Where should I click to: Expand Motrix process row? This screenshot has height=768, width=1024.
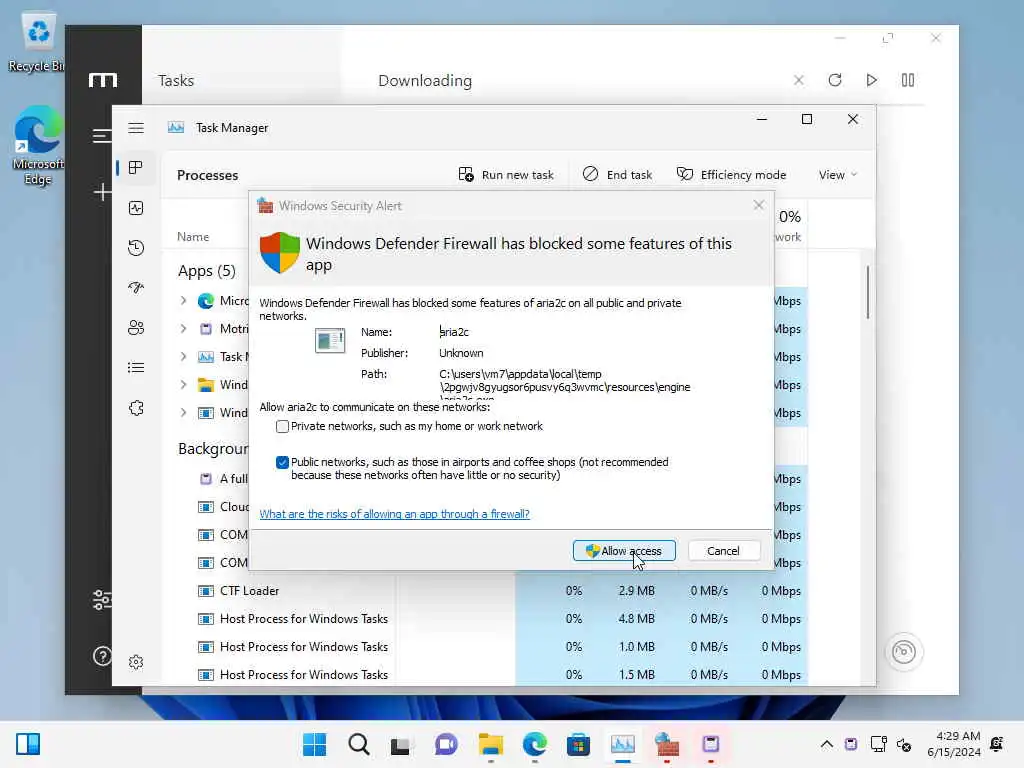tap(184, 328)
